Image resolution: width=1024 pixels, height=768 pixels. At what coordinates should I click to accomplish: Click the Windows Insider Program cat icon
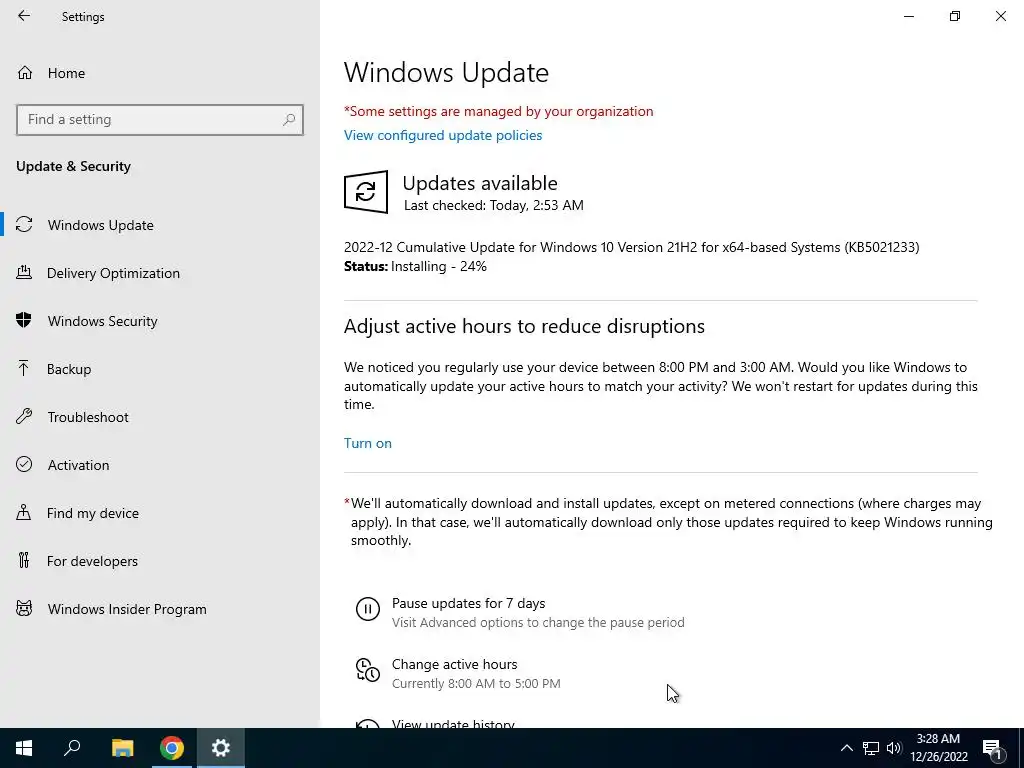[x=24, y=609]
